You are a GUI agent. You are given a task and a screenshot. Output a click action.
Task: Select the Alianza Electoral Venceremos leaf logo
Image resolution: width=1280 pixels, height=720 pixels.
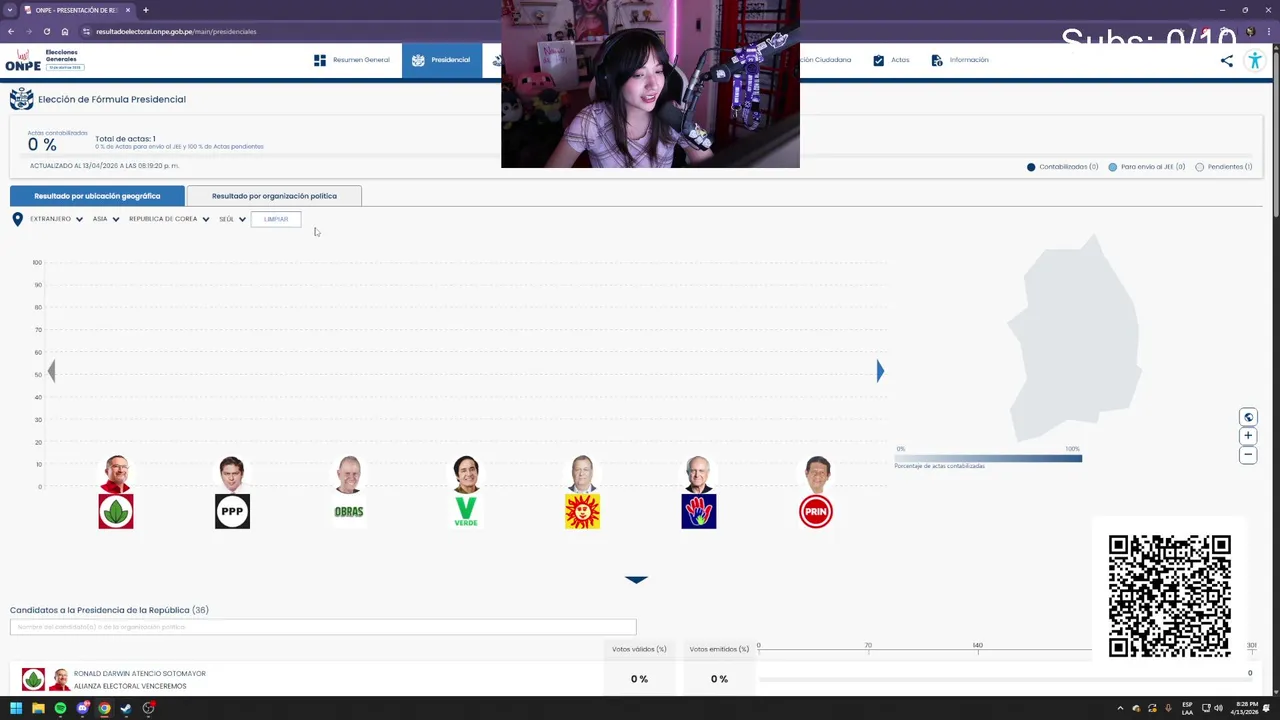pos(116,511)
